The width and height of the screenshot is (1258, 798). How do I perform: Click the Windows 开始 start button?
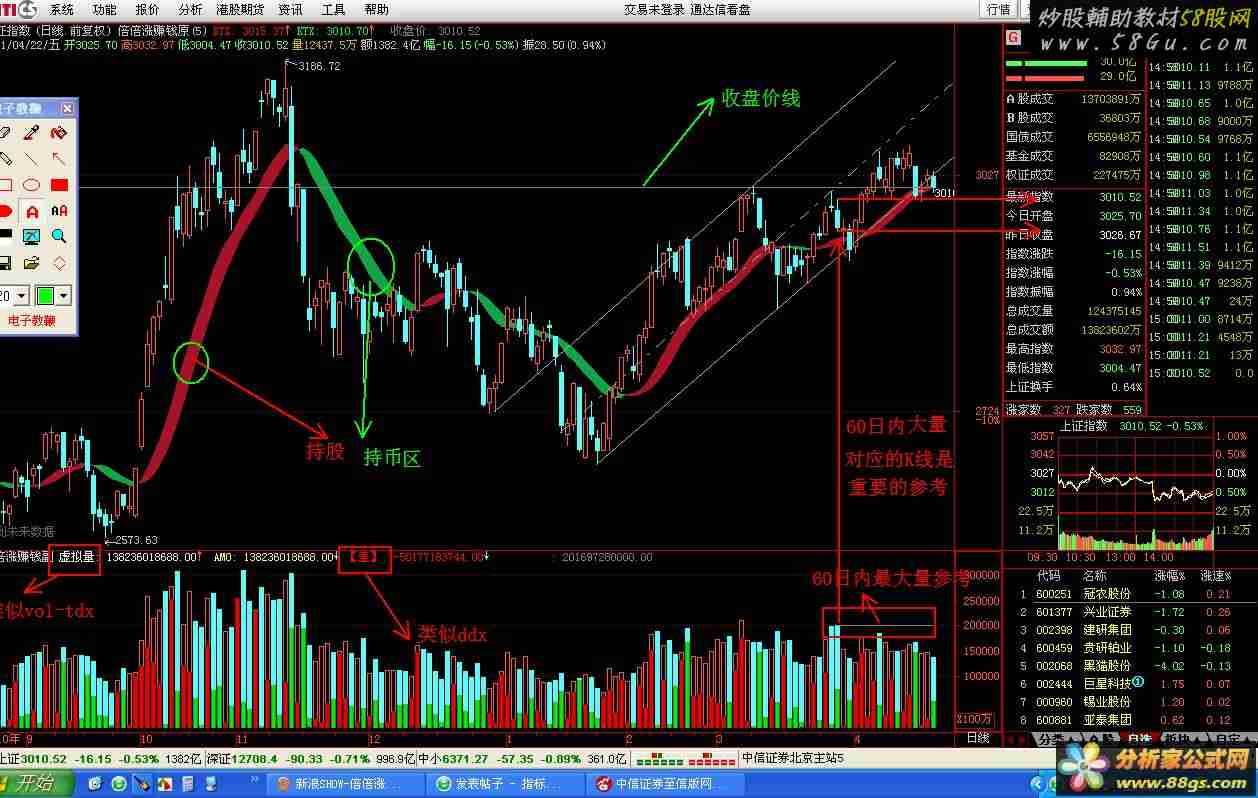(35, 783)
